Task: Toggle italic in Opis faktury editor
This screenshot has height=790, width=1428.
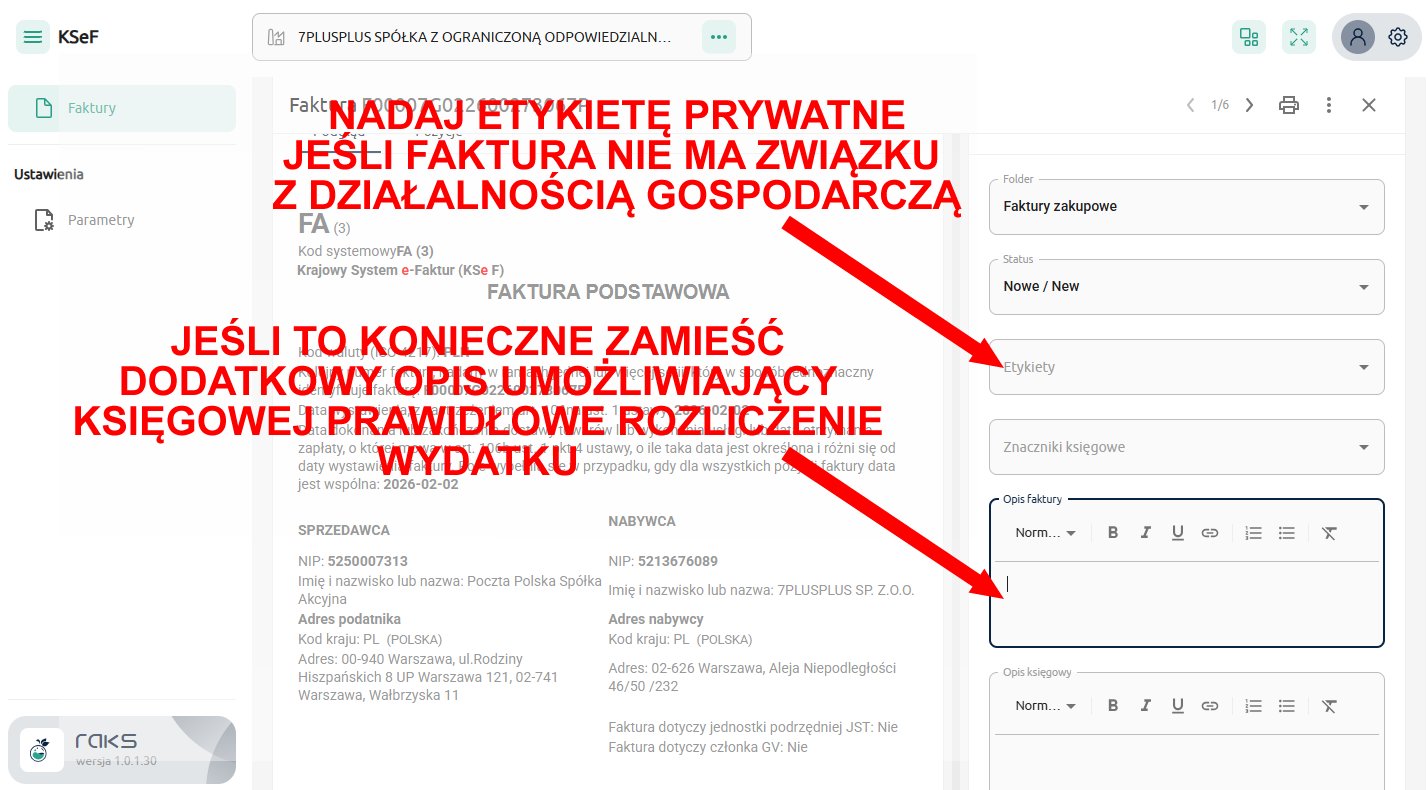Action: pos(1146,533)
